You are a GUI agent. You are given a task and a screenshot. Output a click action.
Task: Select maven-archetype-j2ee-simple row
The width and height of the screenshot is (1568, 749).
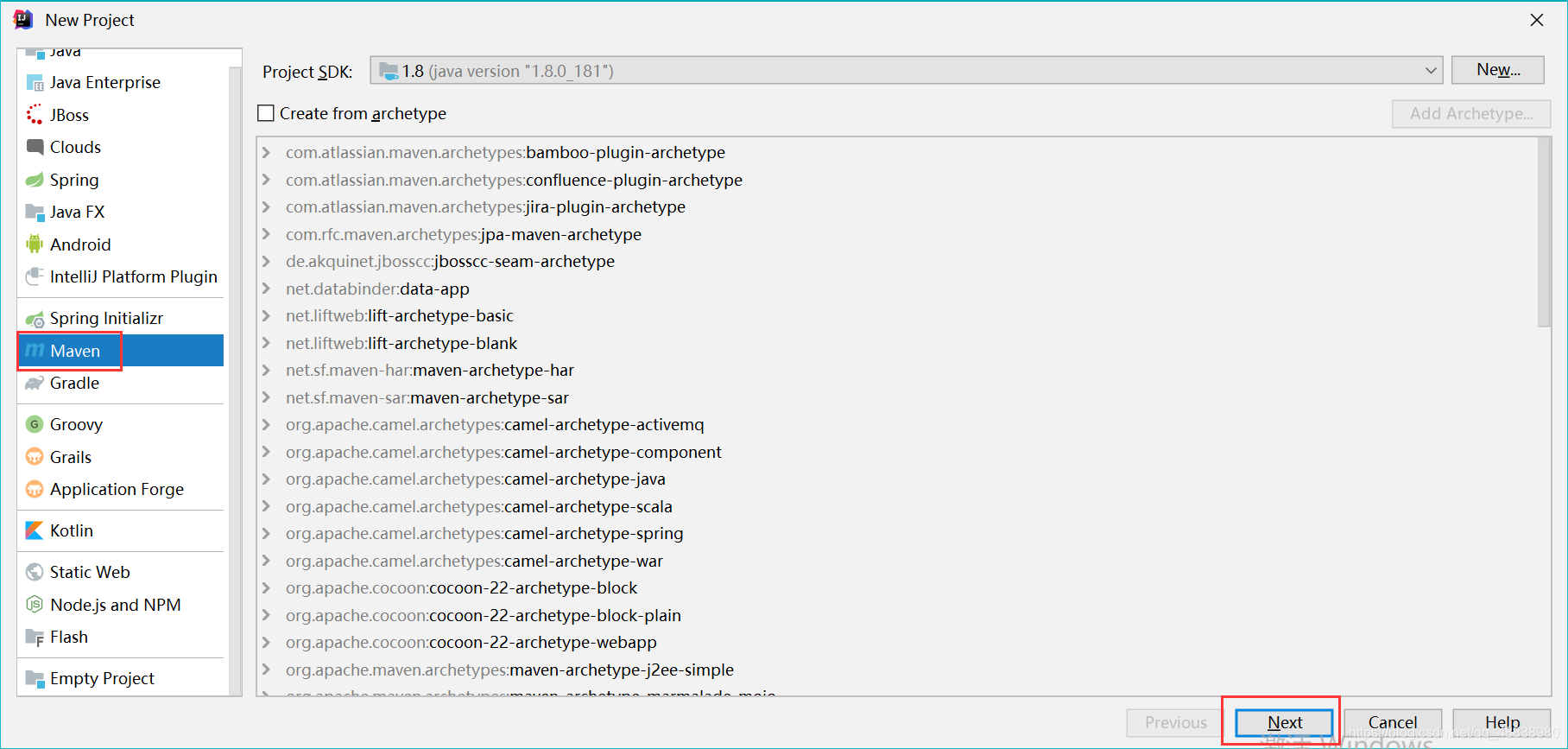tap(898, 670)
